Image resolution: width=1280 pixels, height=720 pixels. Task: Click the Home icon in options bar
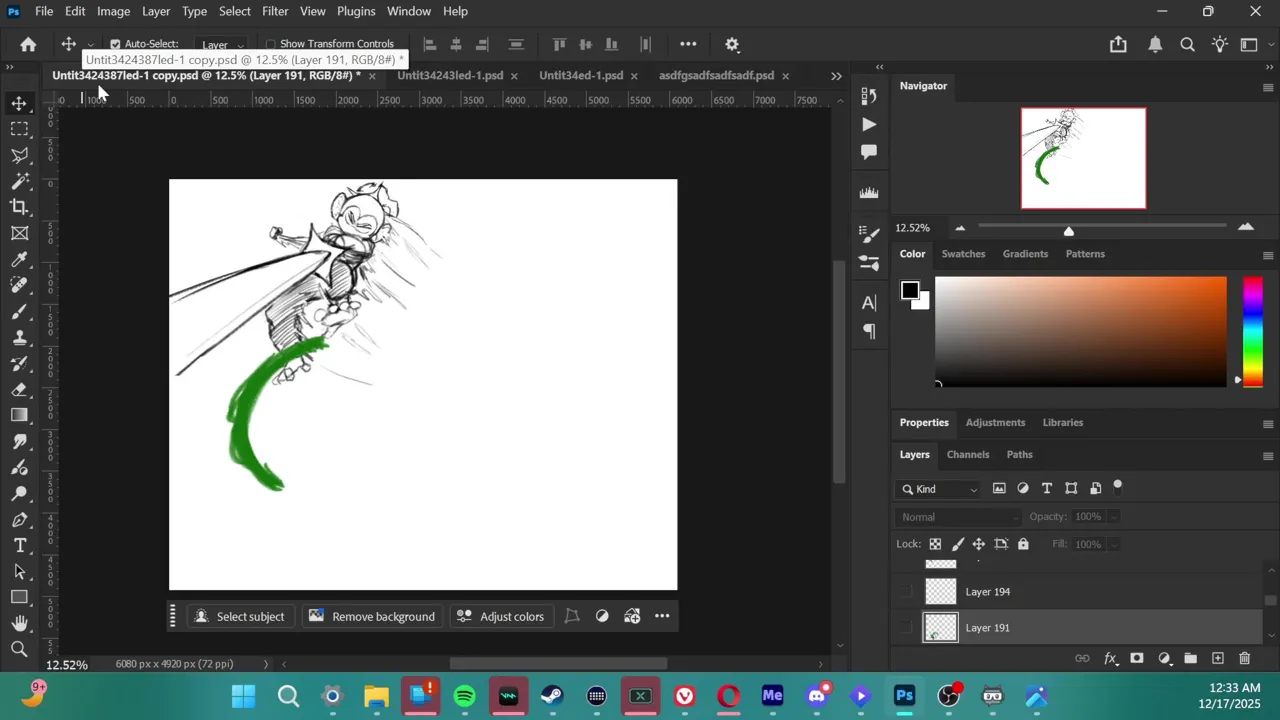tap(28, 44)
